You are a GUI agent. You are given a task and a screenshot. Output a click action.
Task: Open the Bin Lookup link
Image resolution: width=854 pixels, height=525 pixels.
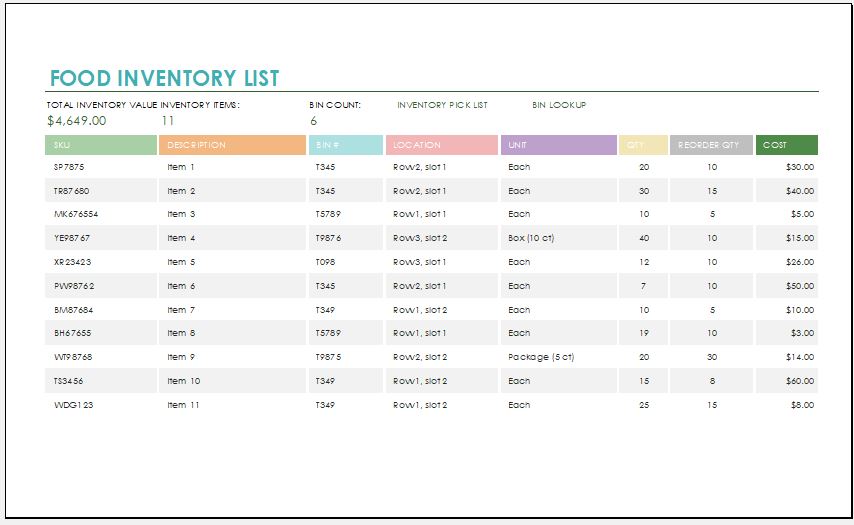pyautogui.click(x=559, y=105)
